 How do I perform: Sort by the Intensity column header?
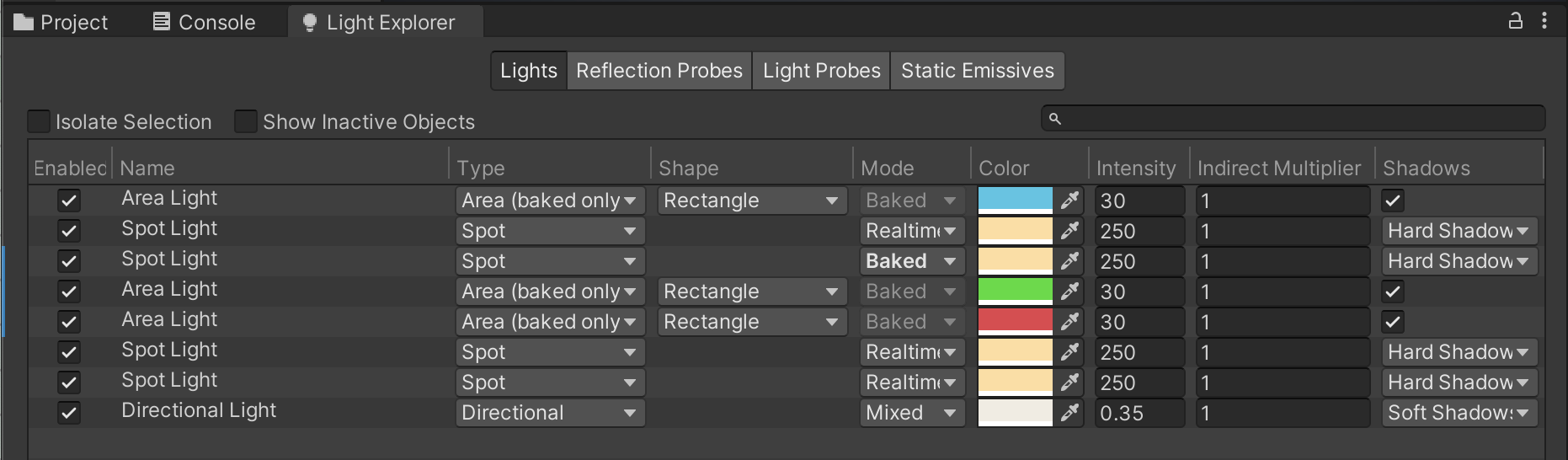[x=1135, y=168]
